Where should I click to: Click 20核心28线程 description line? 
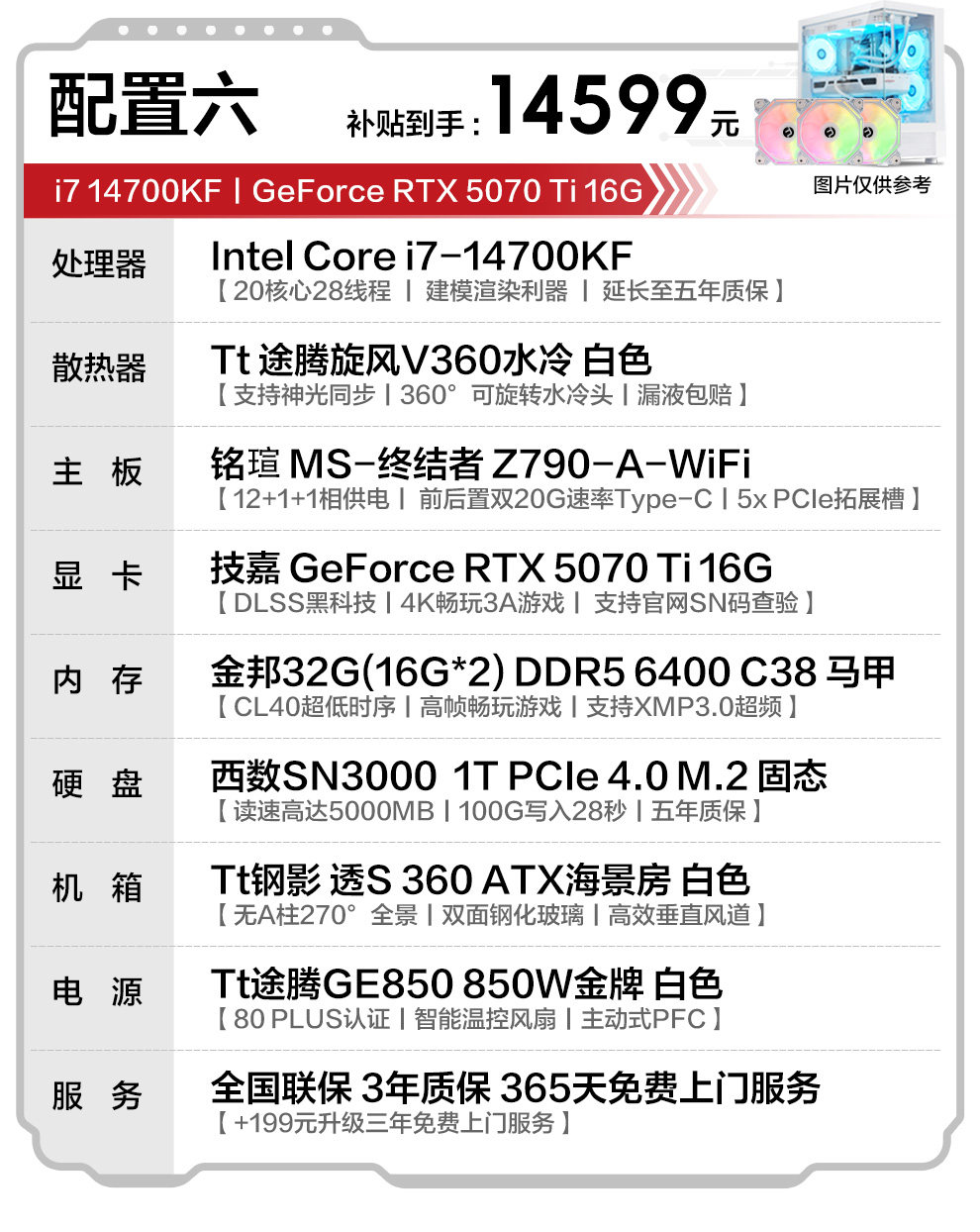point(500,291)
